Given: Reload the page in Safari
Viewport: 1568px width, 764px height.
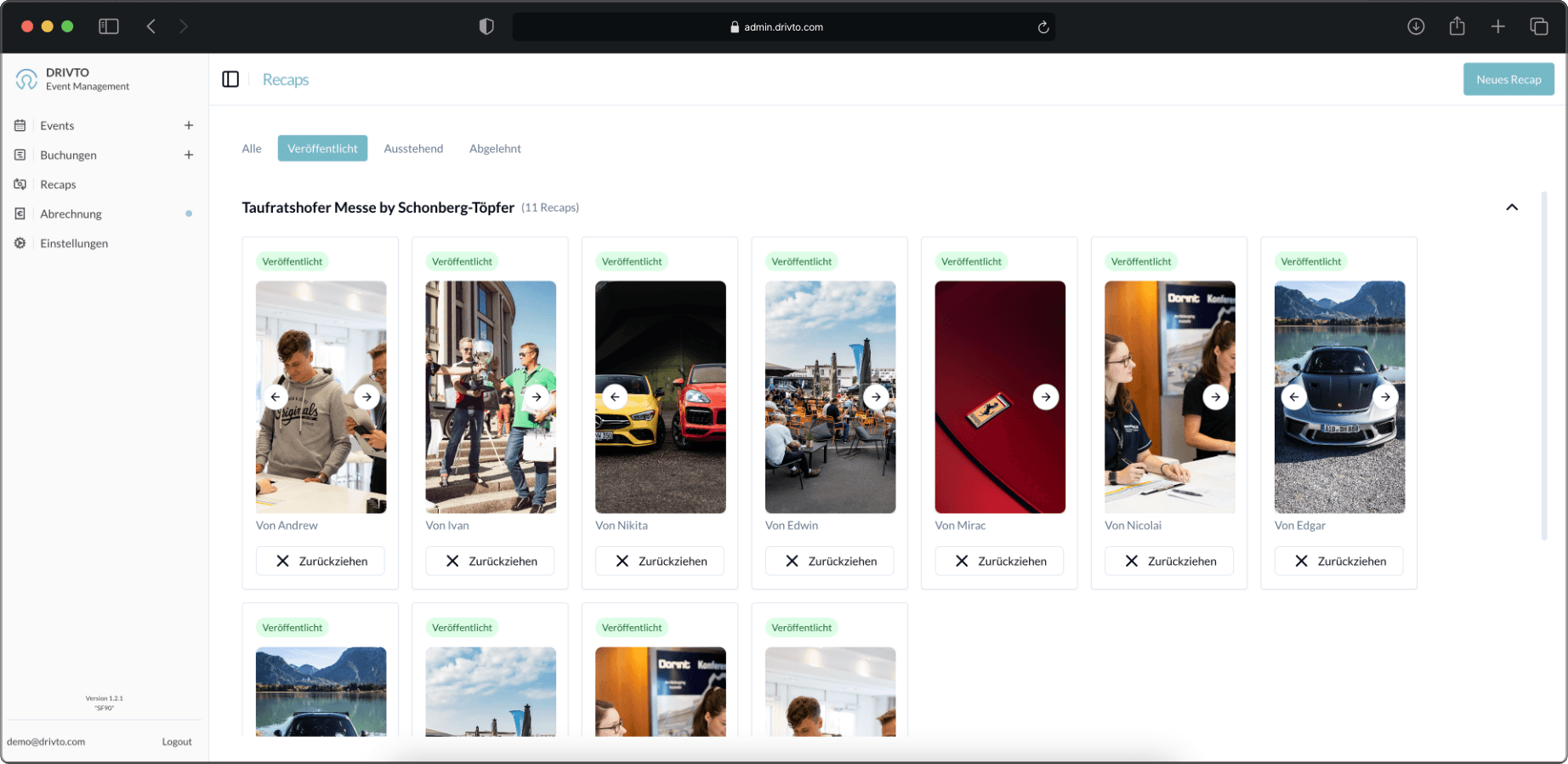Looking at the screenshot, I should pyautogui.click(x=1043, y=27).
